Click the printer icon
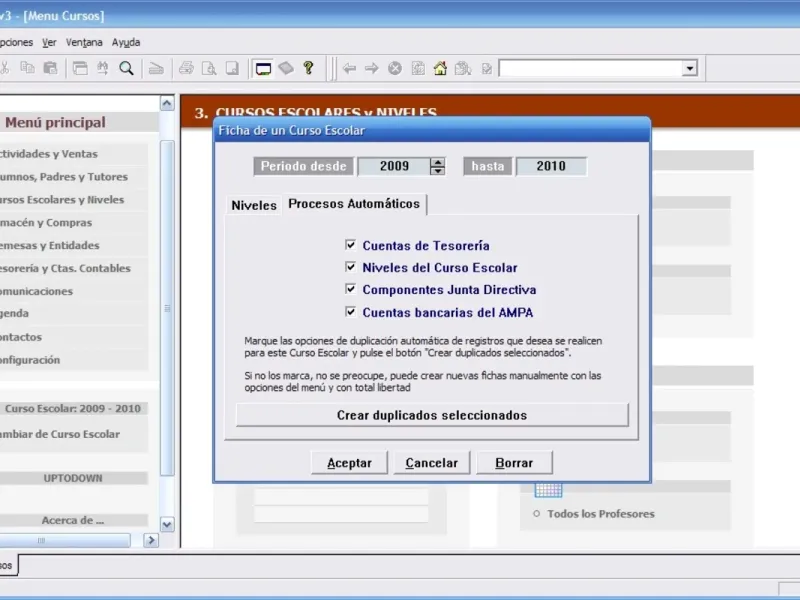Image resolution: width=800 pixels, height=600 pixels. click(x=186, y=68)
